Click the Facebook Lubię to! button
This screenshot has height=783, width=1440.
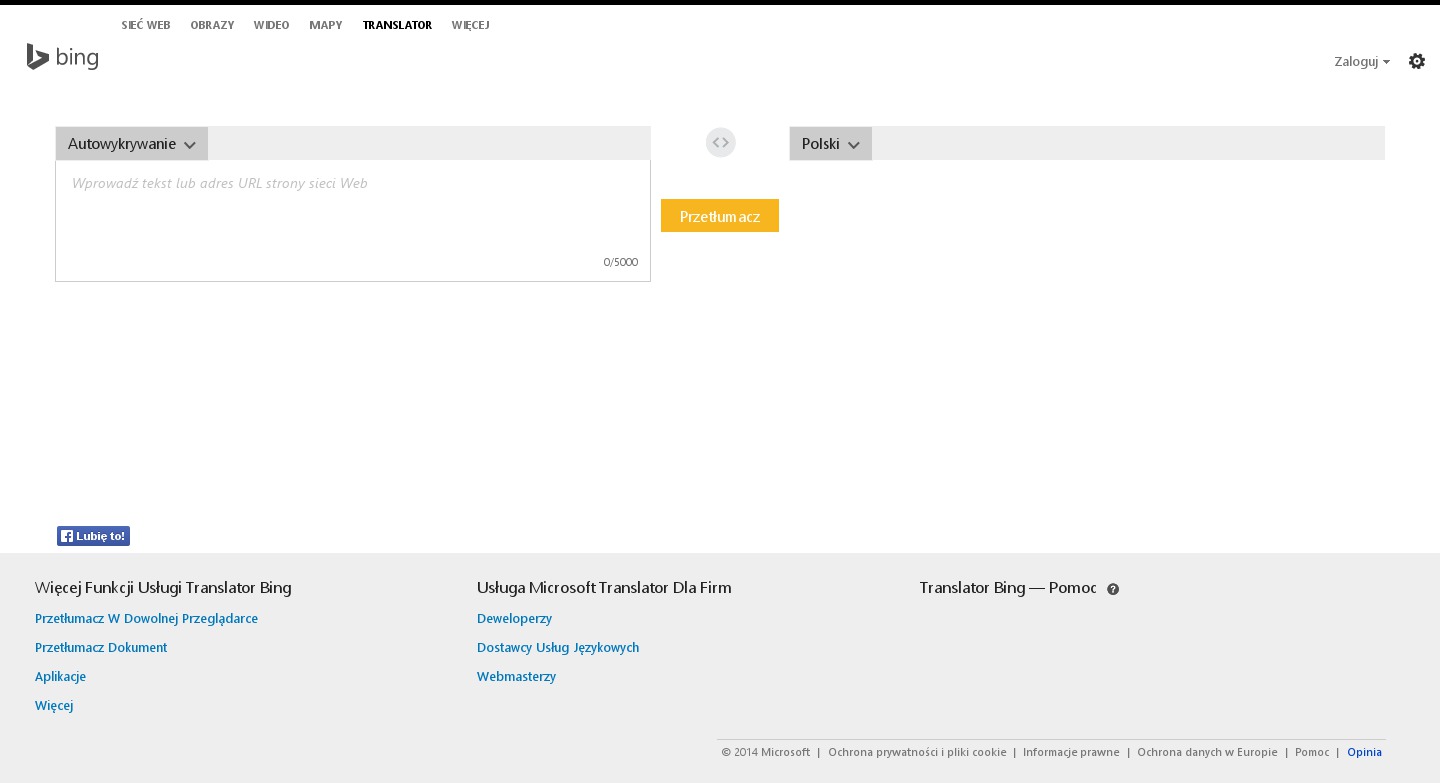point(93,536)
